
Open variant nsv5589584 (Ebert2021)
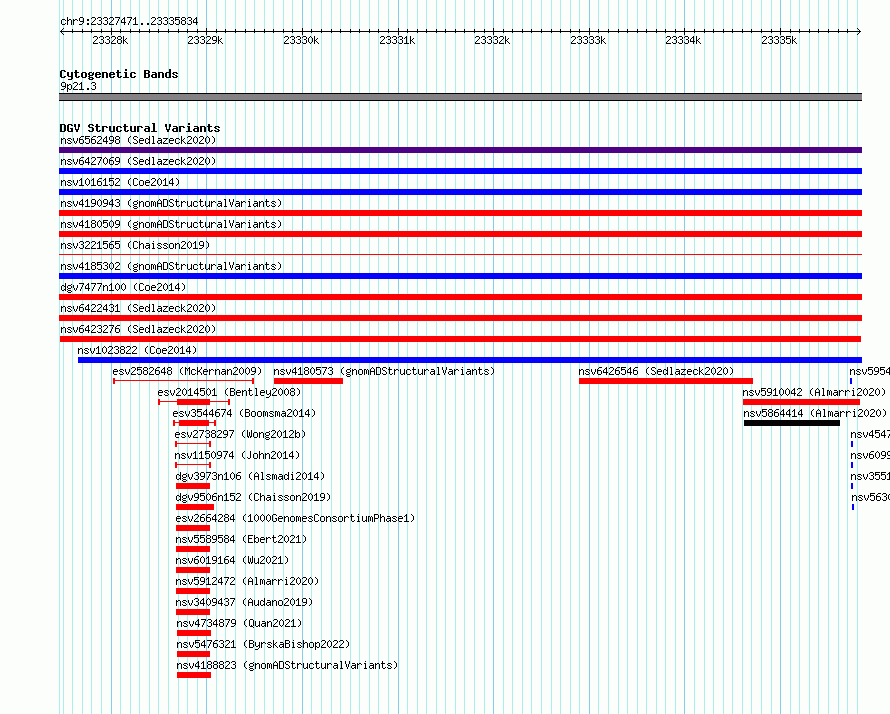click(241, 539)
